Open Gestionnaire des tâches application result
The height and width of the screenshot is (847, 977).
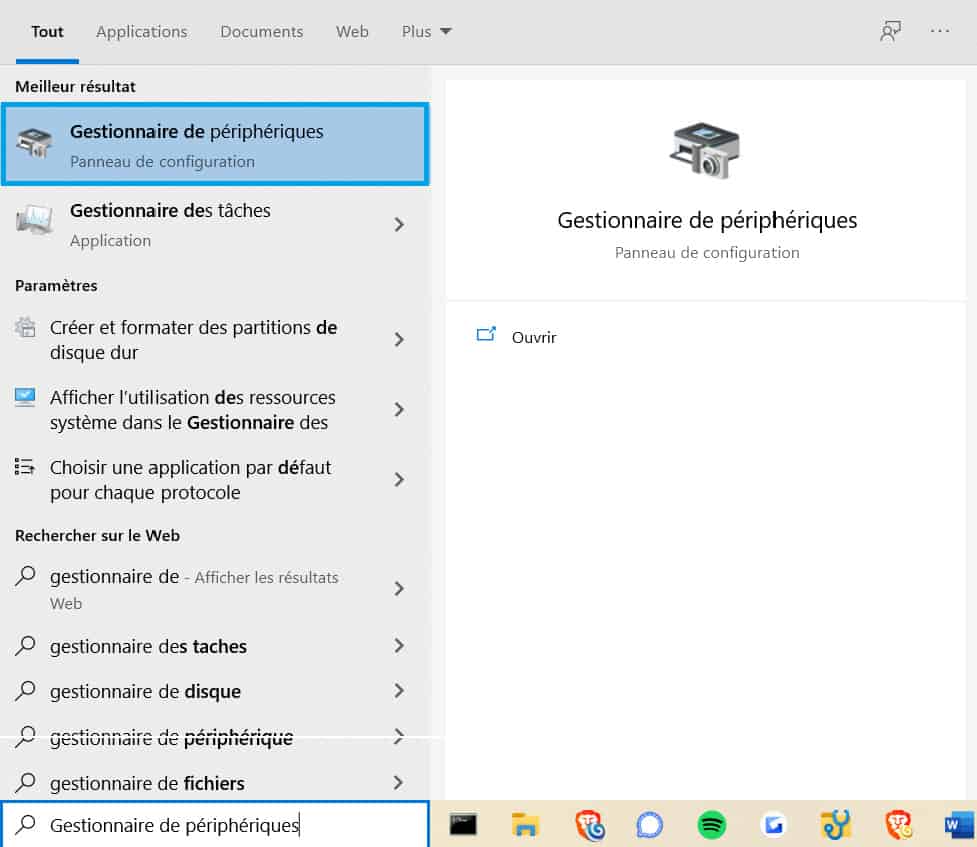(216, 224)
